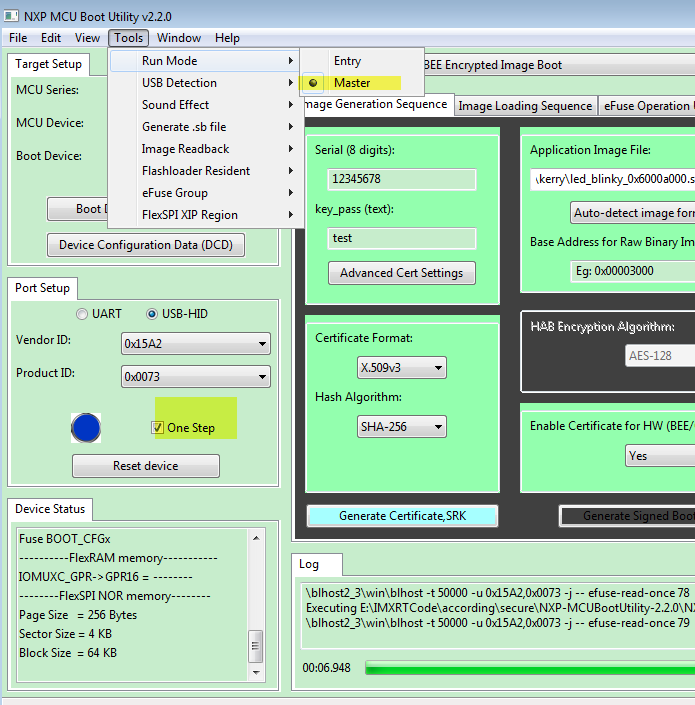Open the eFuse Group submenu
The height and width of the screenshot is (705, 695).
click(x=206, y=193)
